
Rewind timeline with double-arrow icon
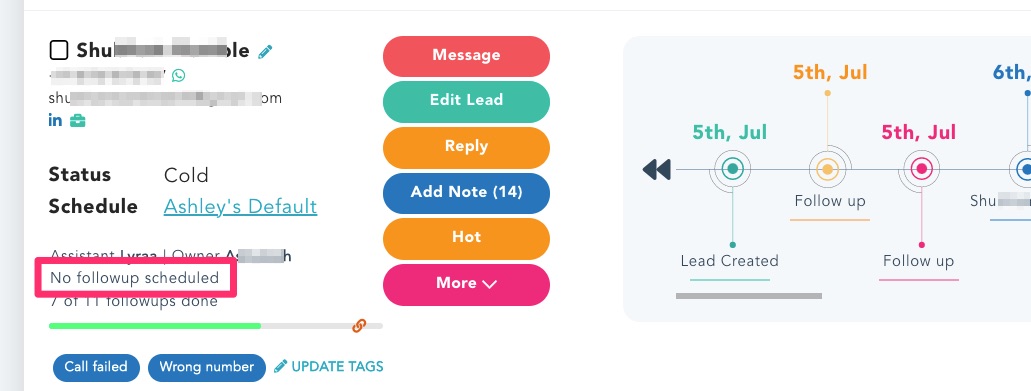[656, 170]
